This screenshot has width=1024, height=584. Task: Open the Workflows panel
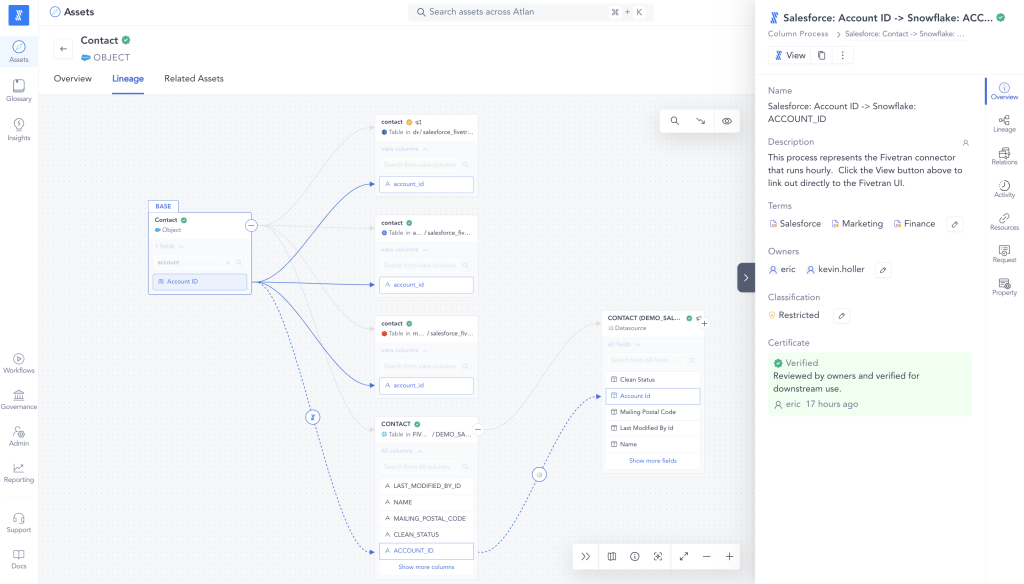(x=18, y=365)
